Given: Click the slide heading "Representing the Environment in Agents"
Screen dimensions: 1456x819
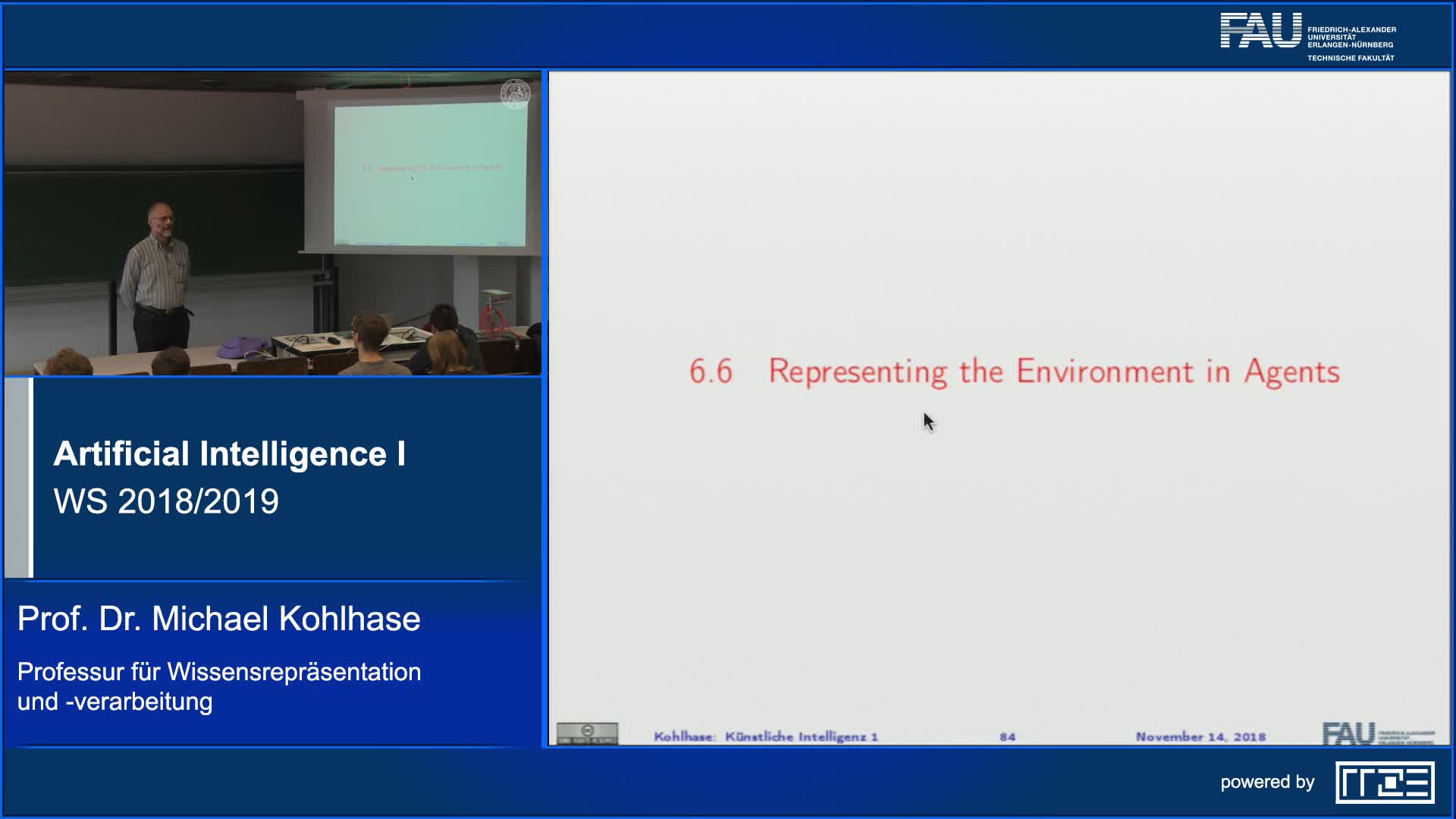Looking at the screenshot, I should [1053, 372].
